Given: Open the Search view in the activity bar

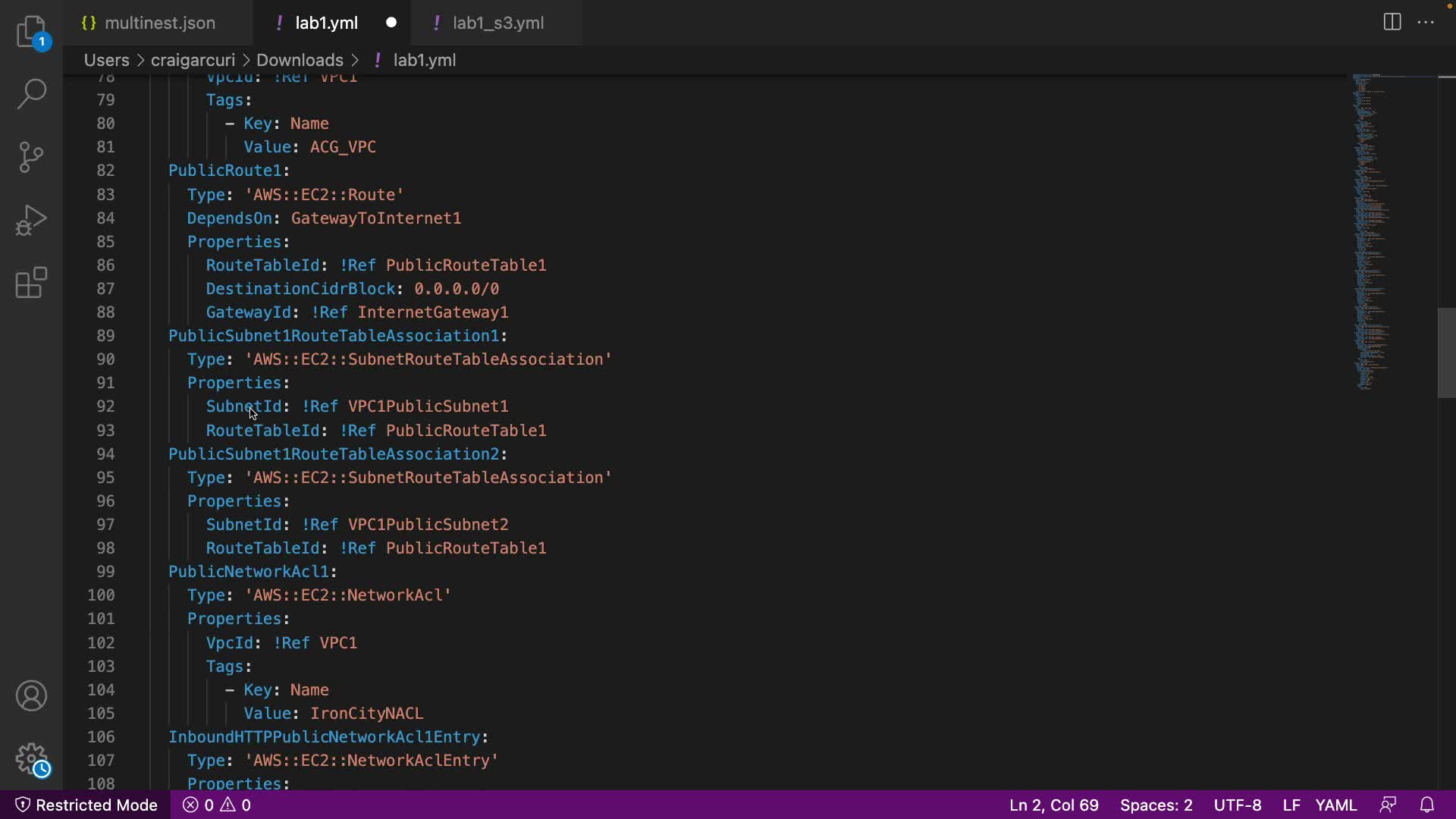Looking at the screenshot, I should tap(32, 94).
